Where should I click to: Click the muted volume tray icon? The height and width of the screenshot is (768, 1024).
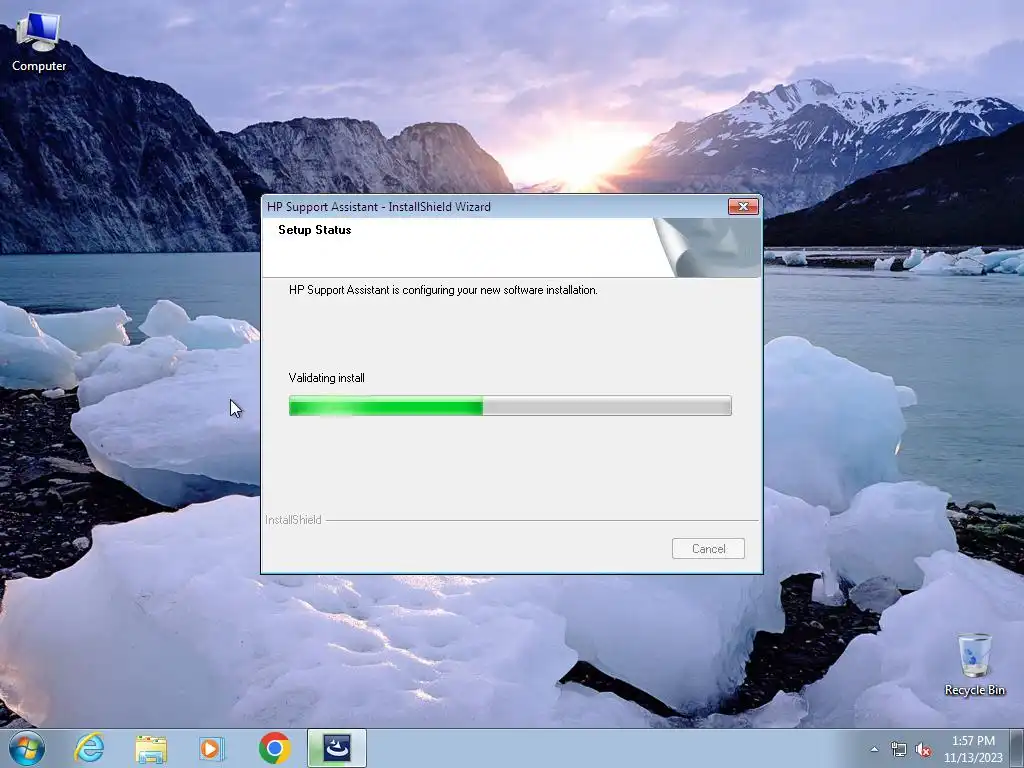point(923,750)
